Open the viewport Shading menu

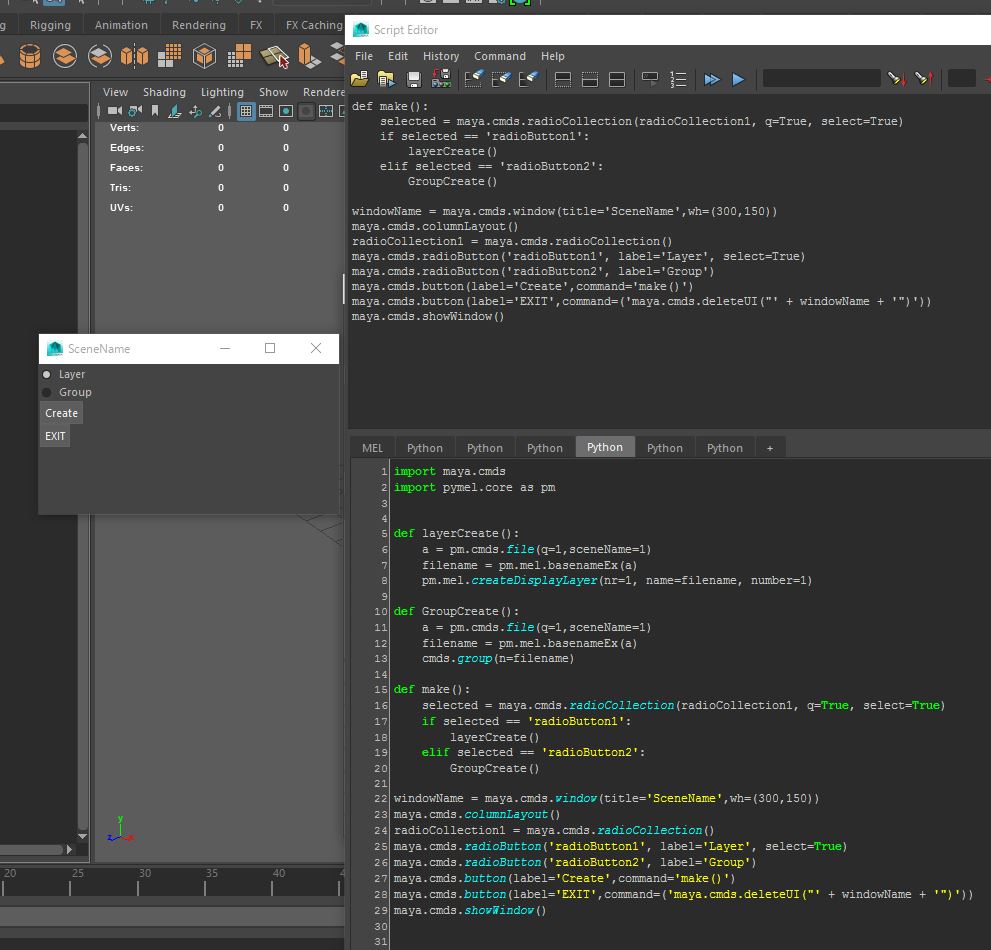tap(164, 92)
